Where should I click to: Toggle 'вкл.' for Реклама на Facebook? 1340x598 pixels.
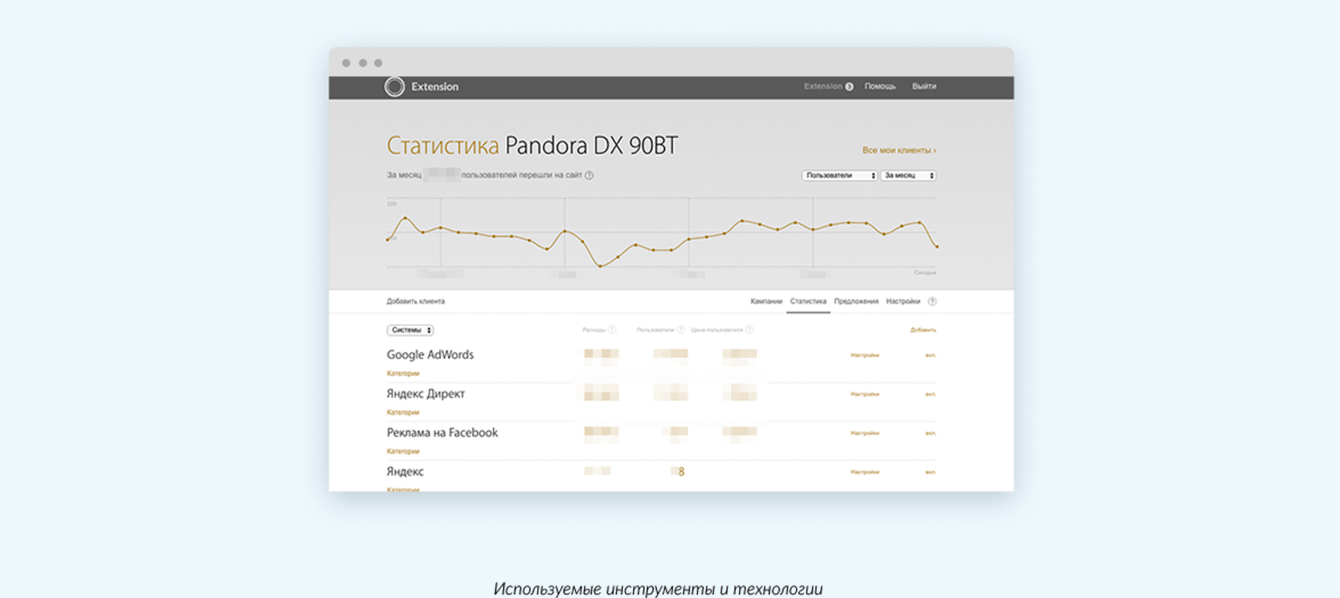(x=931, y=433)
